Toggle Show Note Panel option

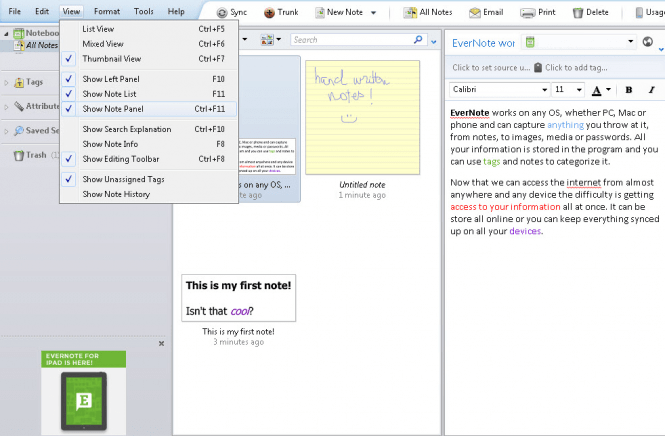coord(148,109)
